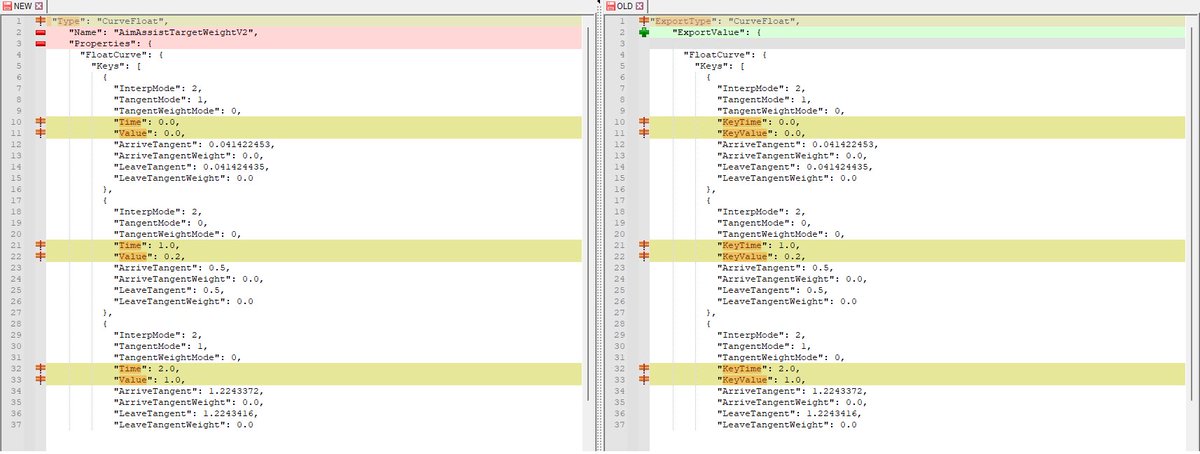This screenshot has width=1200, height=454.
Task: Click "ArriveTangent": 0.041422453 in NEW pane
Action: [195, 144]
